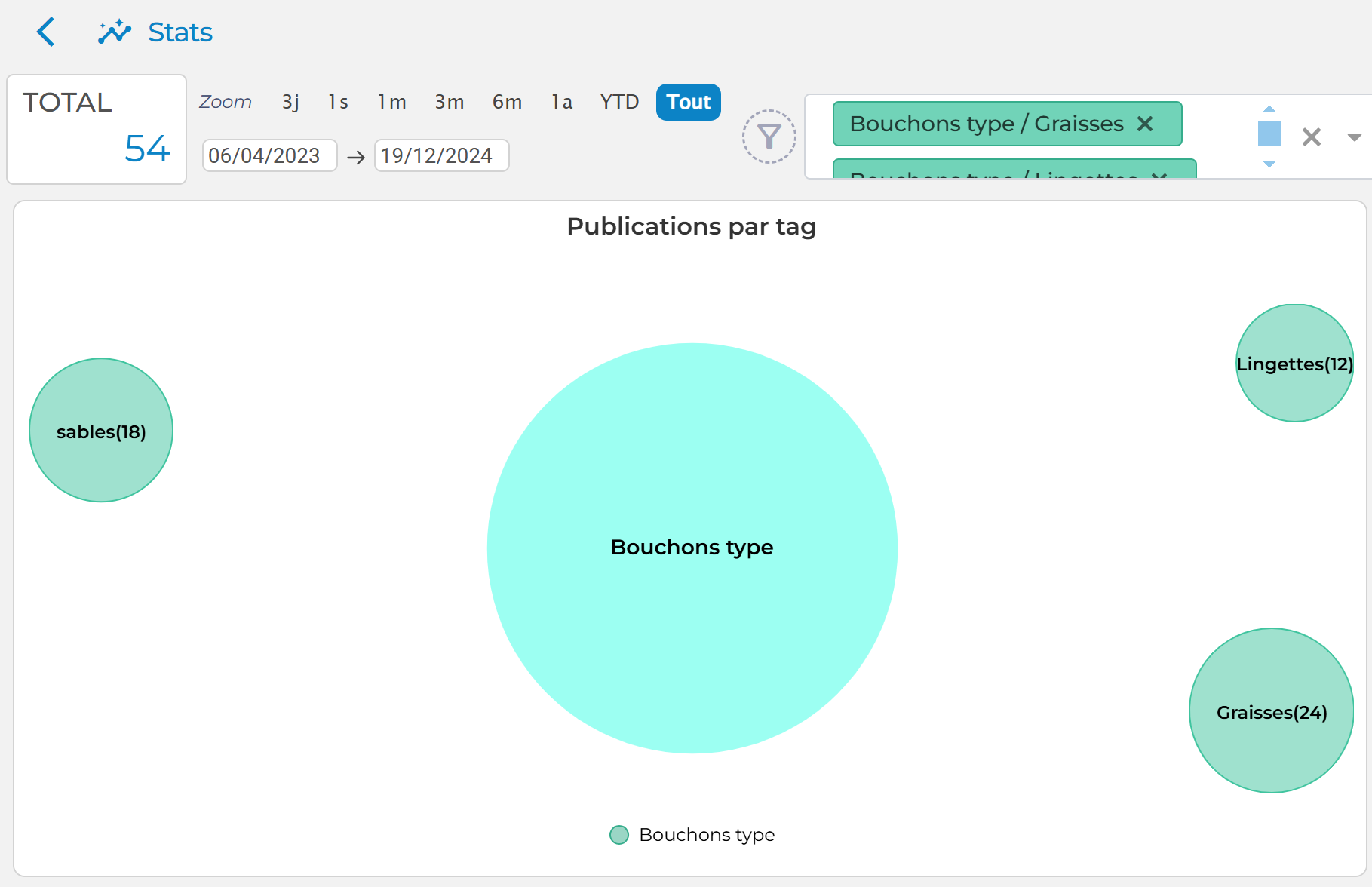Viewport: 1372px width, 887px height.
Task: Select the 1m zoom range
Action: 391,102
